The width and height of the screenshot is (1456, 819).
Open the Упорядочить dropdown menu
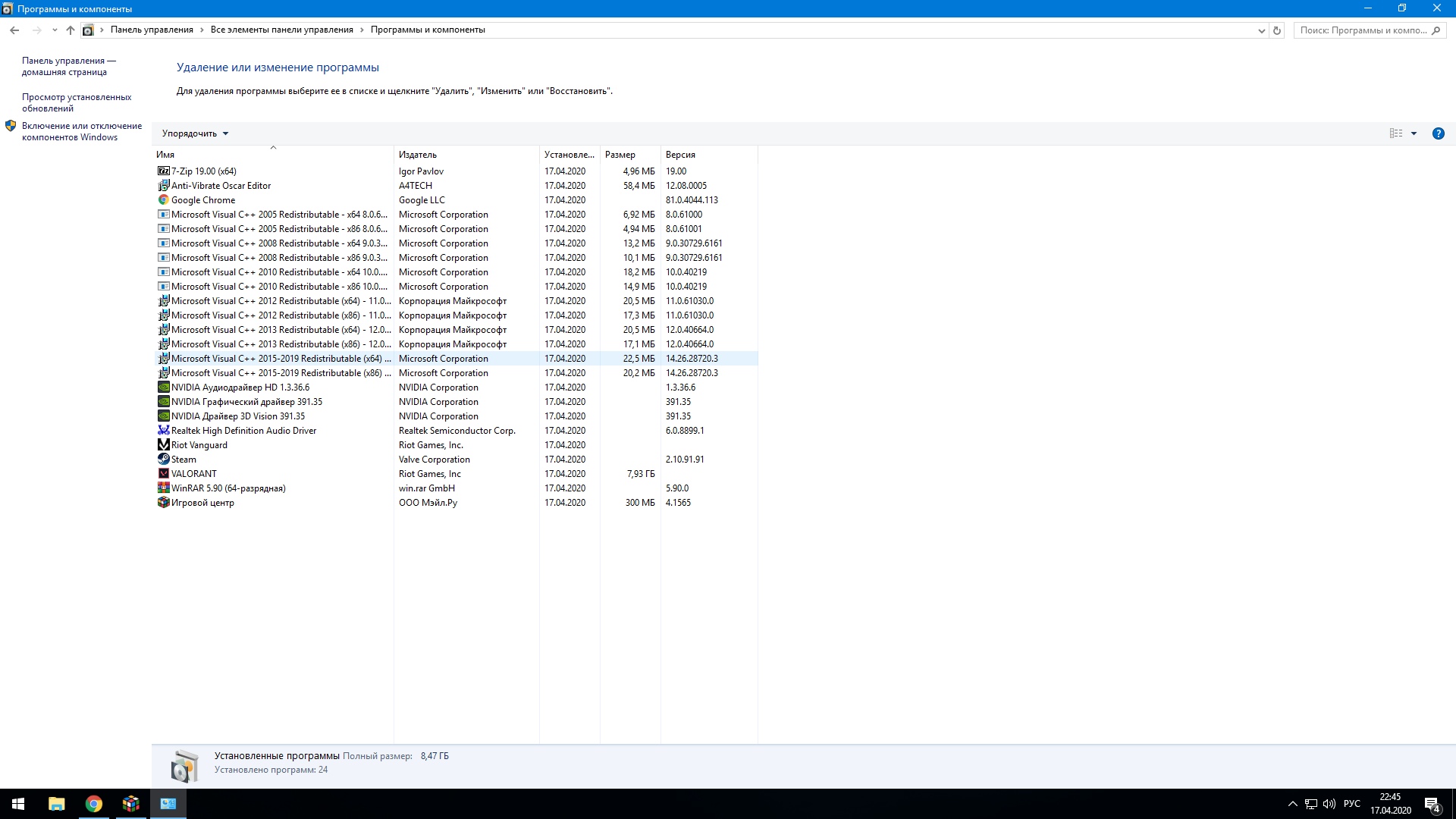coord(195,133)
